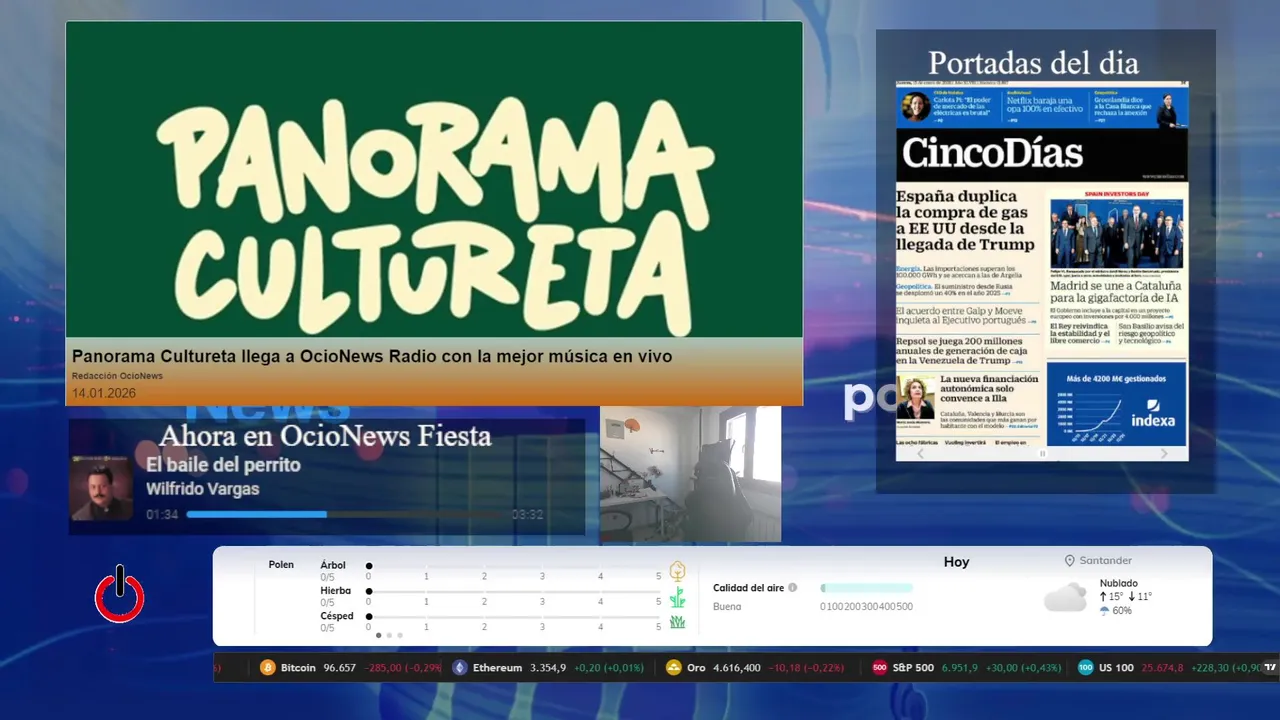This screenshot has height=720, width=1280.
Task: Click the Ethereum diamond icon in ticker
Action: [x=460, y=668]
